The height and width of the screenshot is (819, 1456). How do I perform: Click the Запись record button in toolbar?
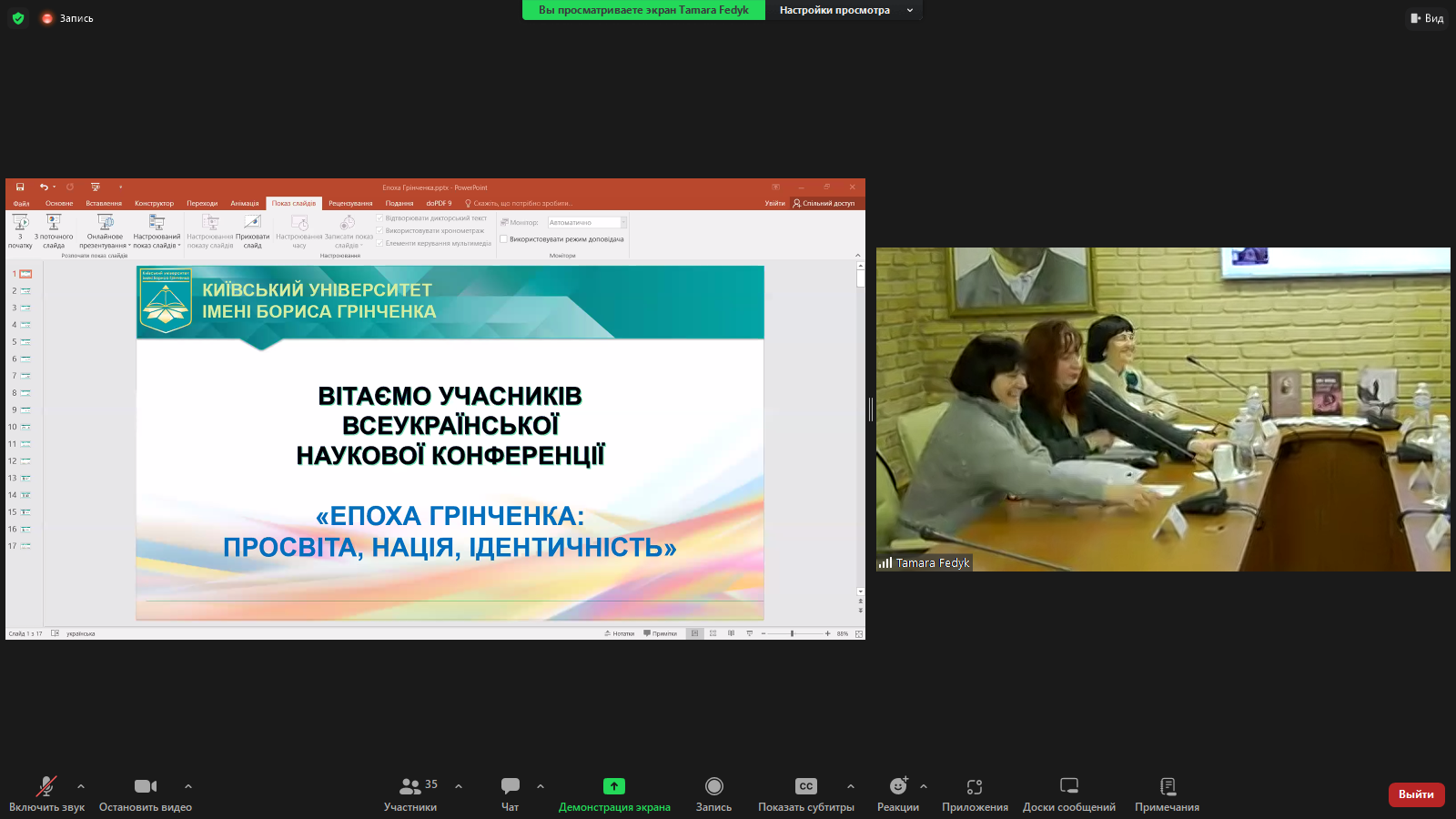713,794
